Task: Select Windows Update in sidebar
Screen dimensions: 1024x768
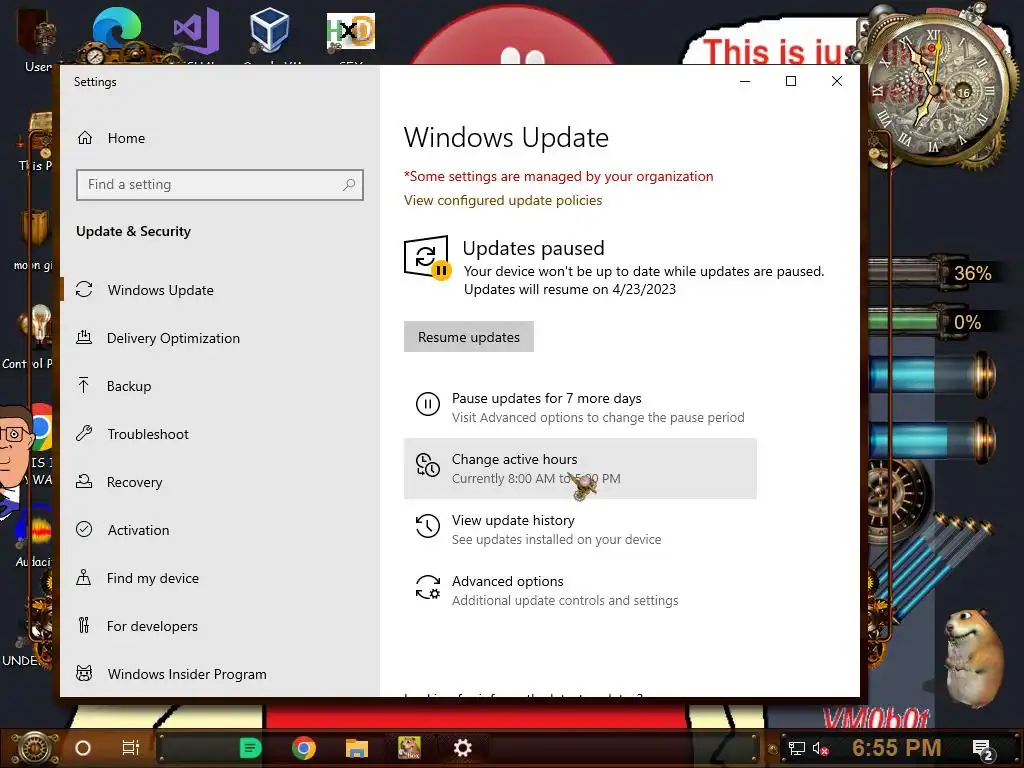Action: click(x=160, y=290)
